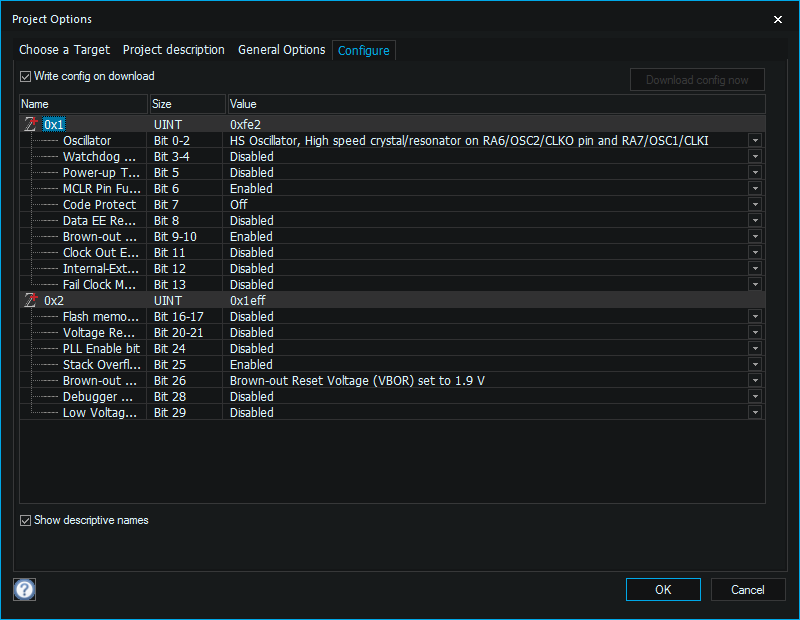
Task: Open the Power-up Timer value dropdown
Action: [756, 172]
